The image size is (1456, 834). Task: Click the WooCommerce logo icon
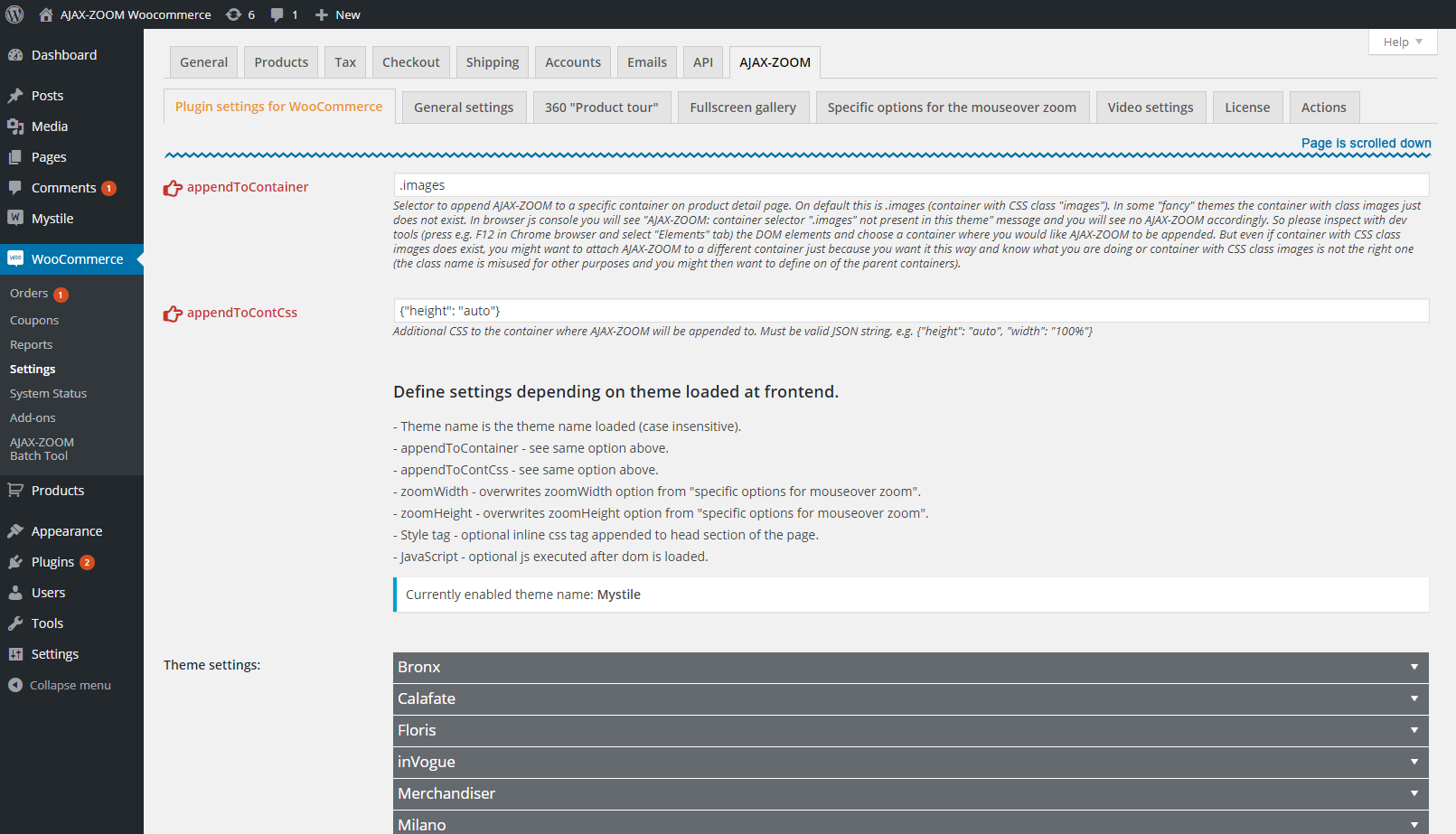coord(15,258)
